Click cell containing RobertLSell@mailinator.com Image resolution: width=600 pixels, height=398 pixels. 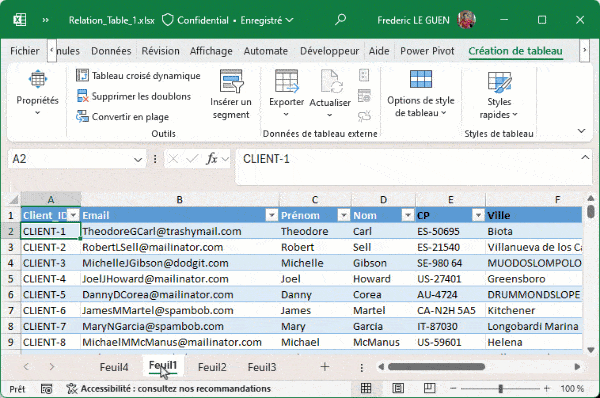[179, 247]
